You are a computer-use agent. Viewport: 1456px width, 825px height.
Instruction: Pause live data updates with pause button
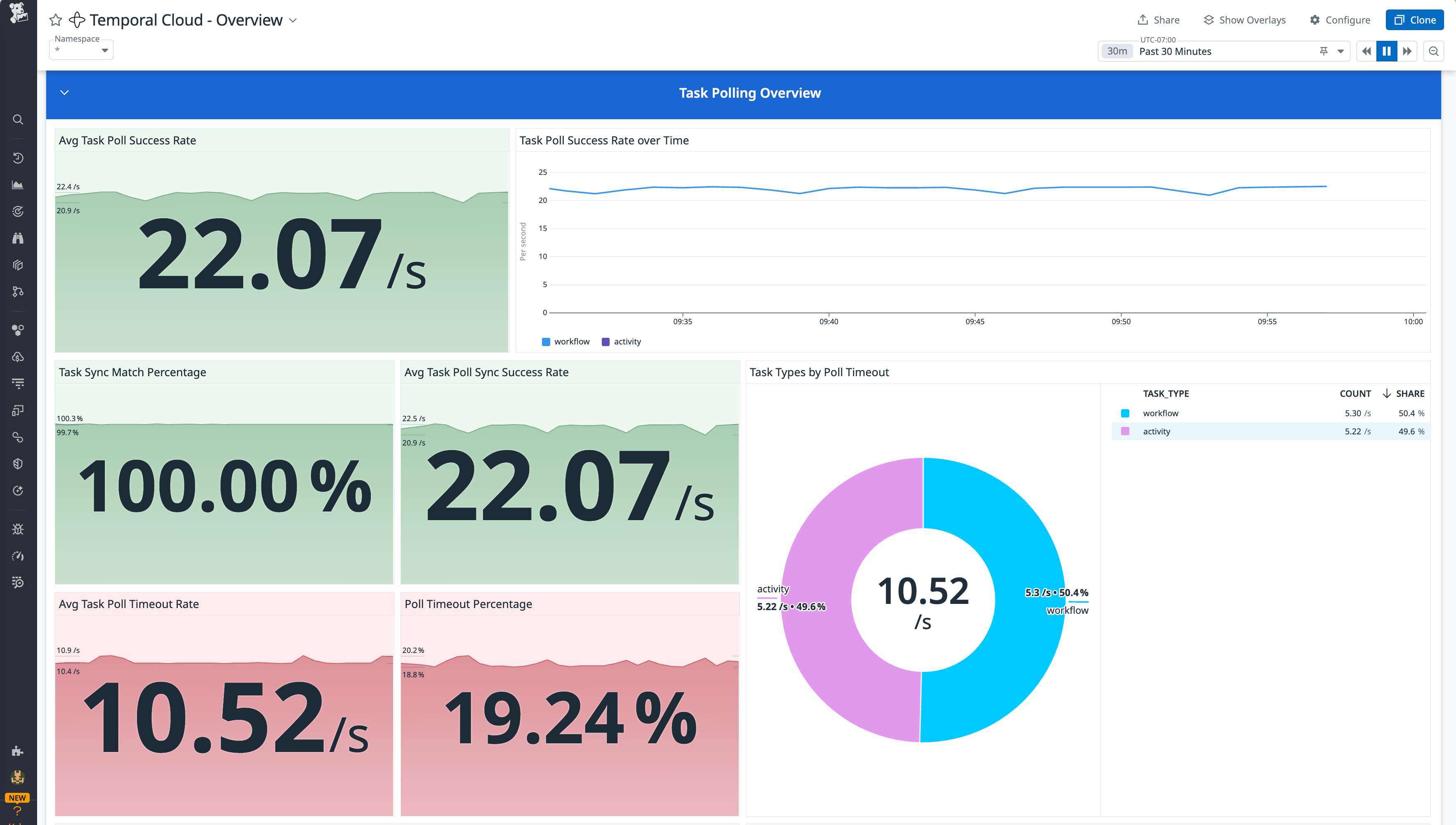1386,51
